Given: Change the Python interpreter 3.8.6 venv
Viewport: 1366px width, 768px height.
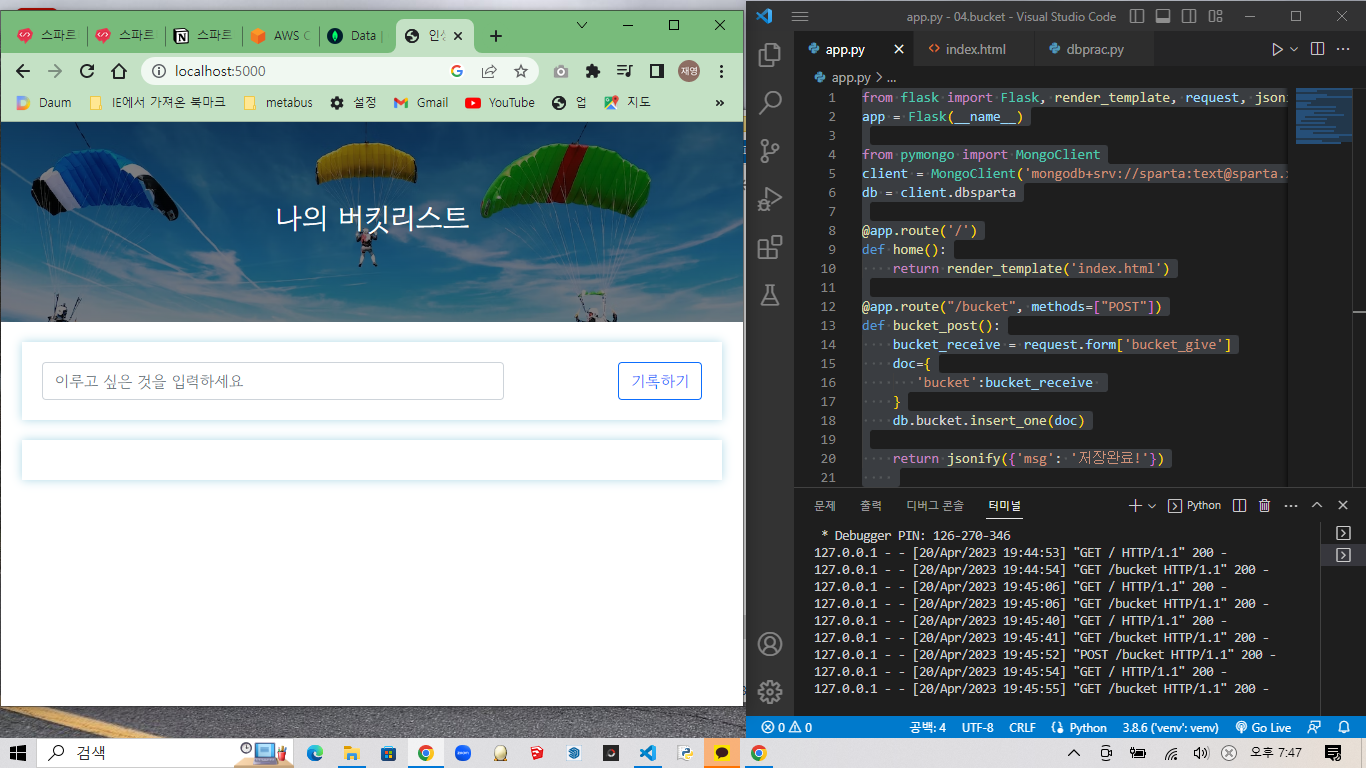Looking at the screenshot, I should (1171, 728).
